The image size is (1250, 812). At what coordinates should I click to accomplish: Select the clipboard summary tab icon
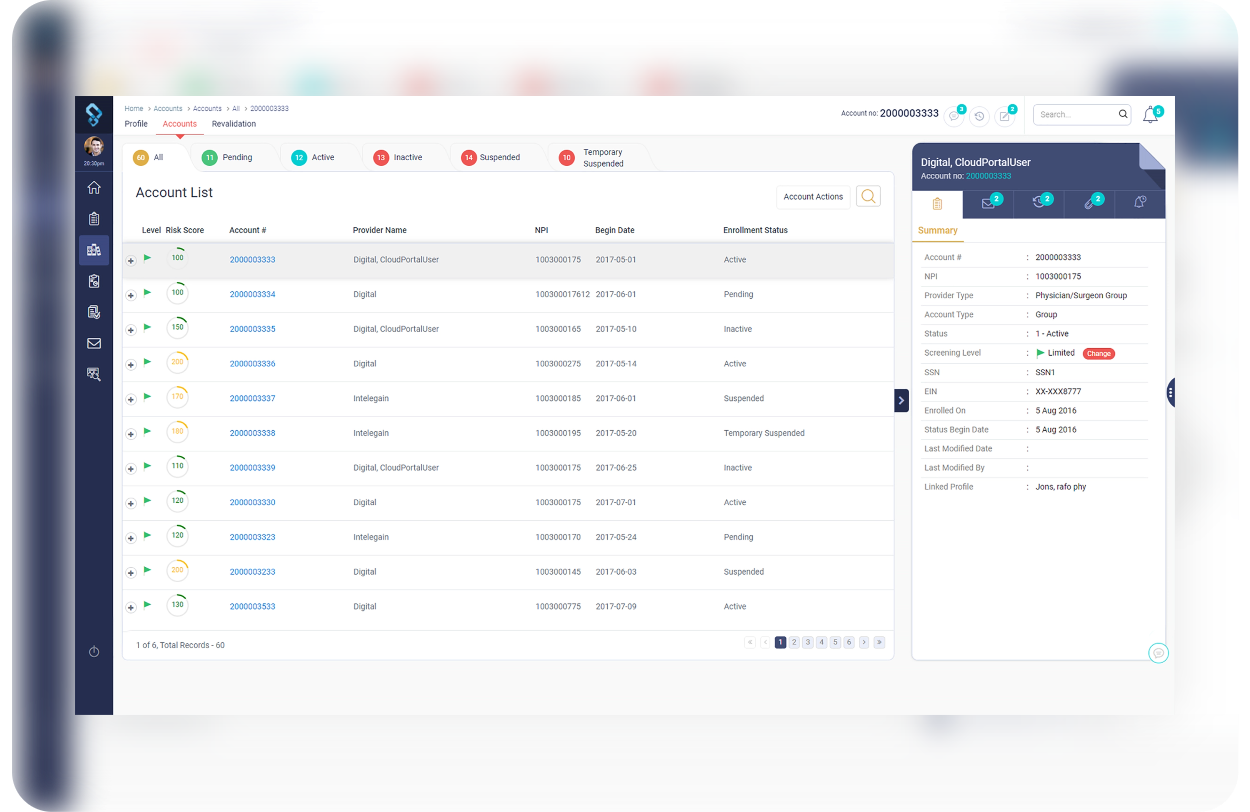937,203
